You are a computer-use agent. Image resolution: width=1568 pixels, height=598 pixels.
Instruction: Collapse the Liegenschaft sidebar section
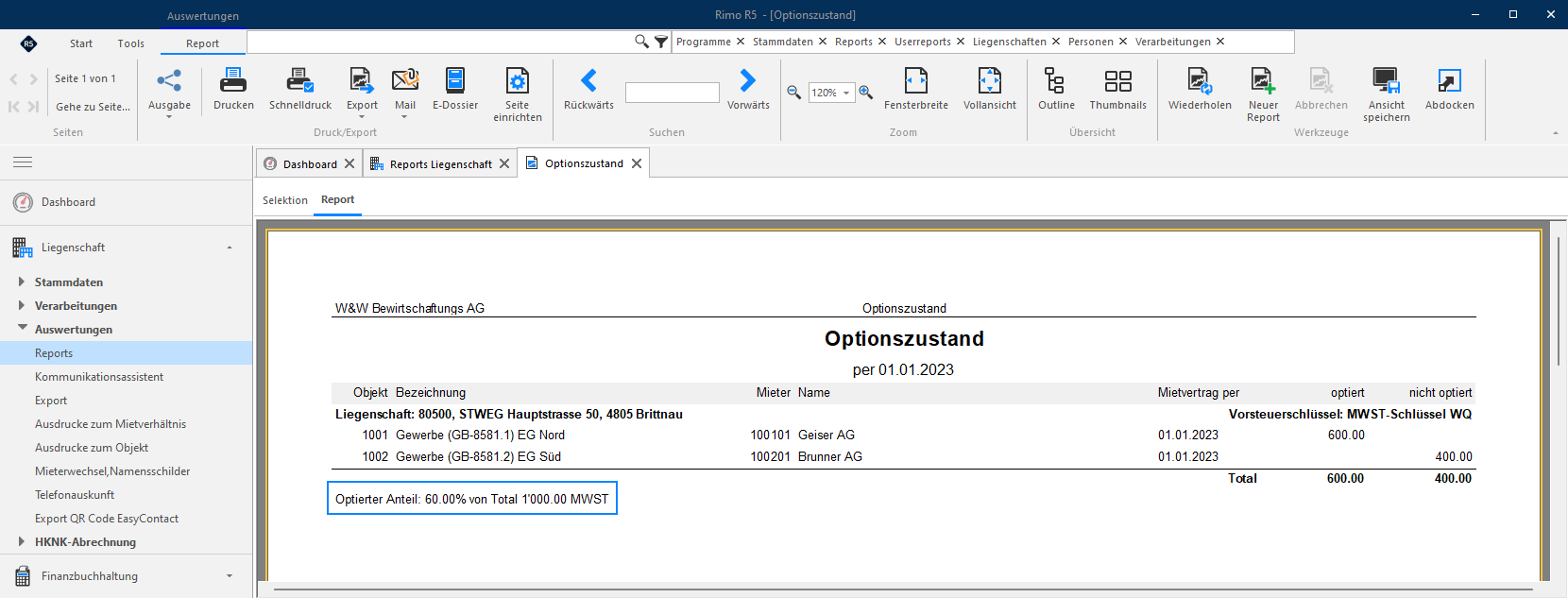click(x=230, y=248)
